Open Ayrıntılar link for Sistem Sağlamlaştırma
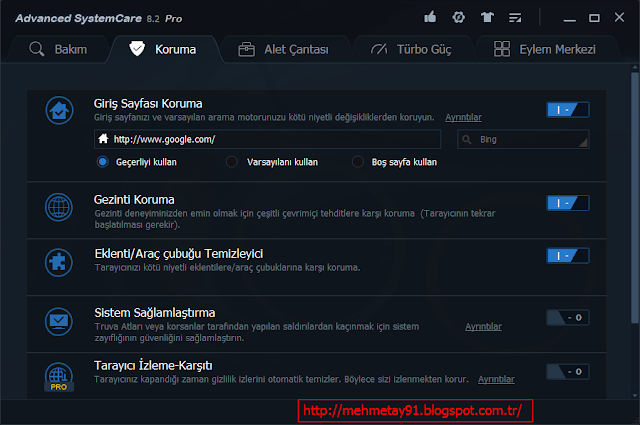The height and width of the screenshot is (425, 640). pos(483,327)
